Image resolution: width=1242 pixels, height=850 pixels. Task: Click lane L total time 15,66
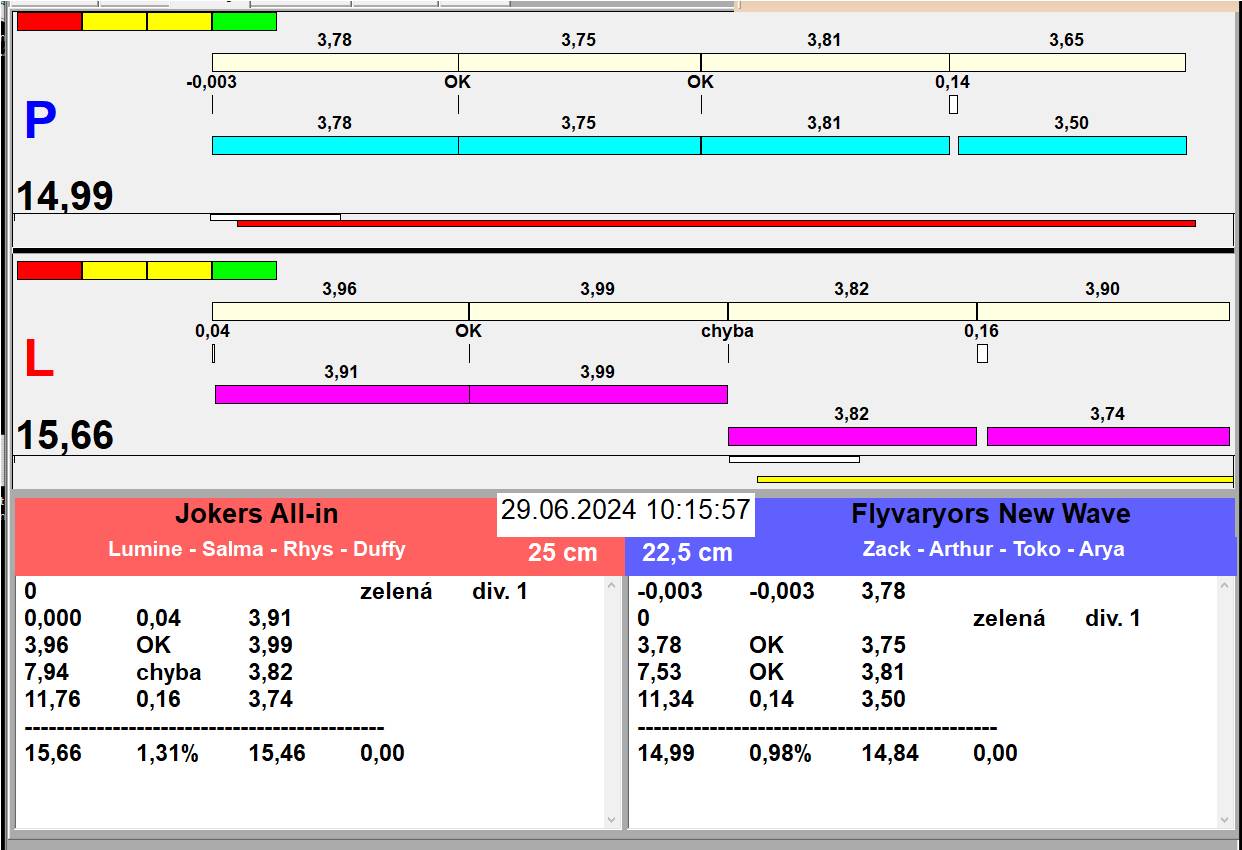coord(65,436)
